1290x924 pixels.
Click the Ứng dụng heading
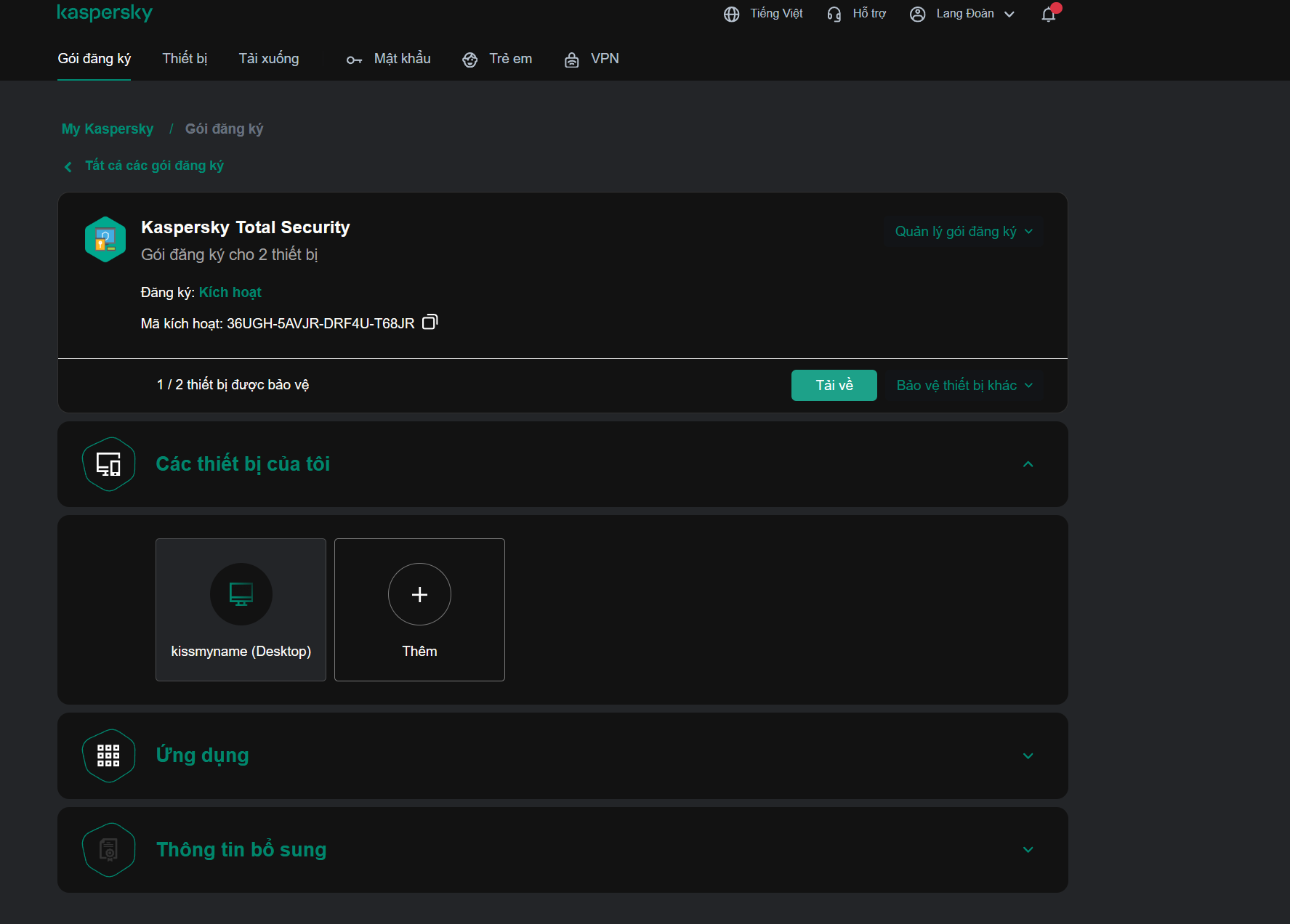pyautogui.click(x=203, y=755)
